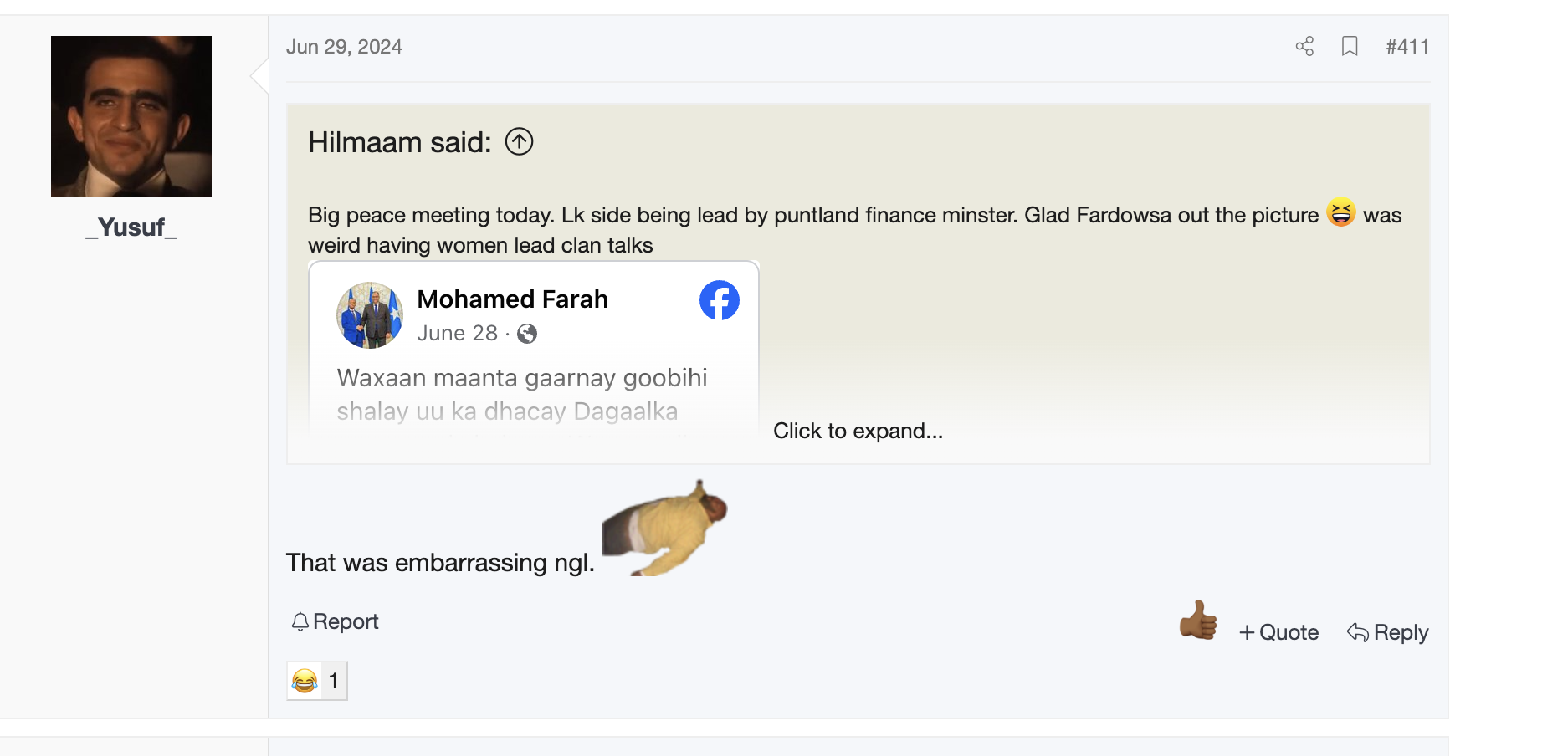
Task: Open the post number #411 link
Action: pyautogui.click(x=1407, y=47)
